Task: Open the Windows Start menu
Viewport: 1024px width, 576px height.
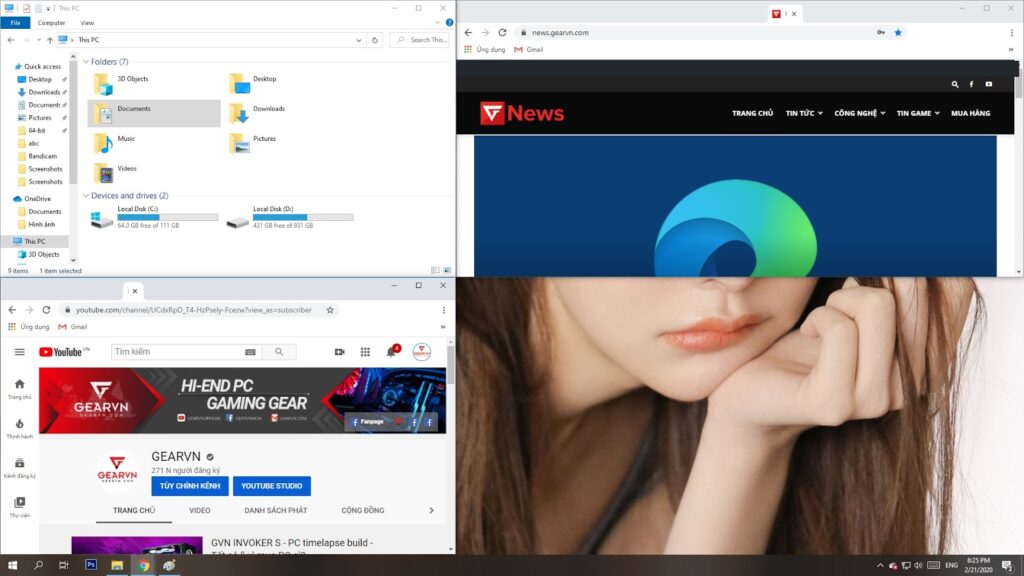Action: click(12, 565)
